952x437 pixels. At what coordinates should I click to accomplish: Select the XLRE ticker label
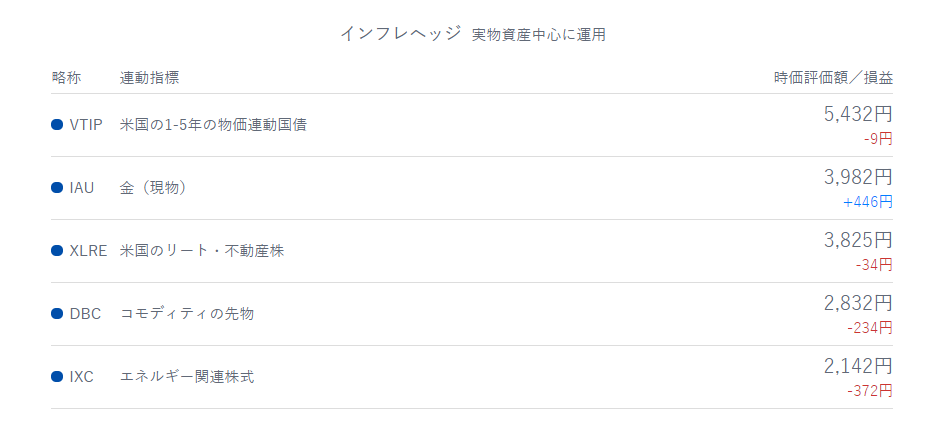88,251
